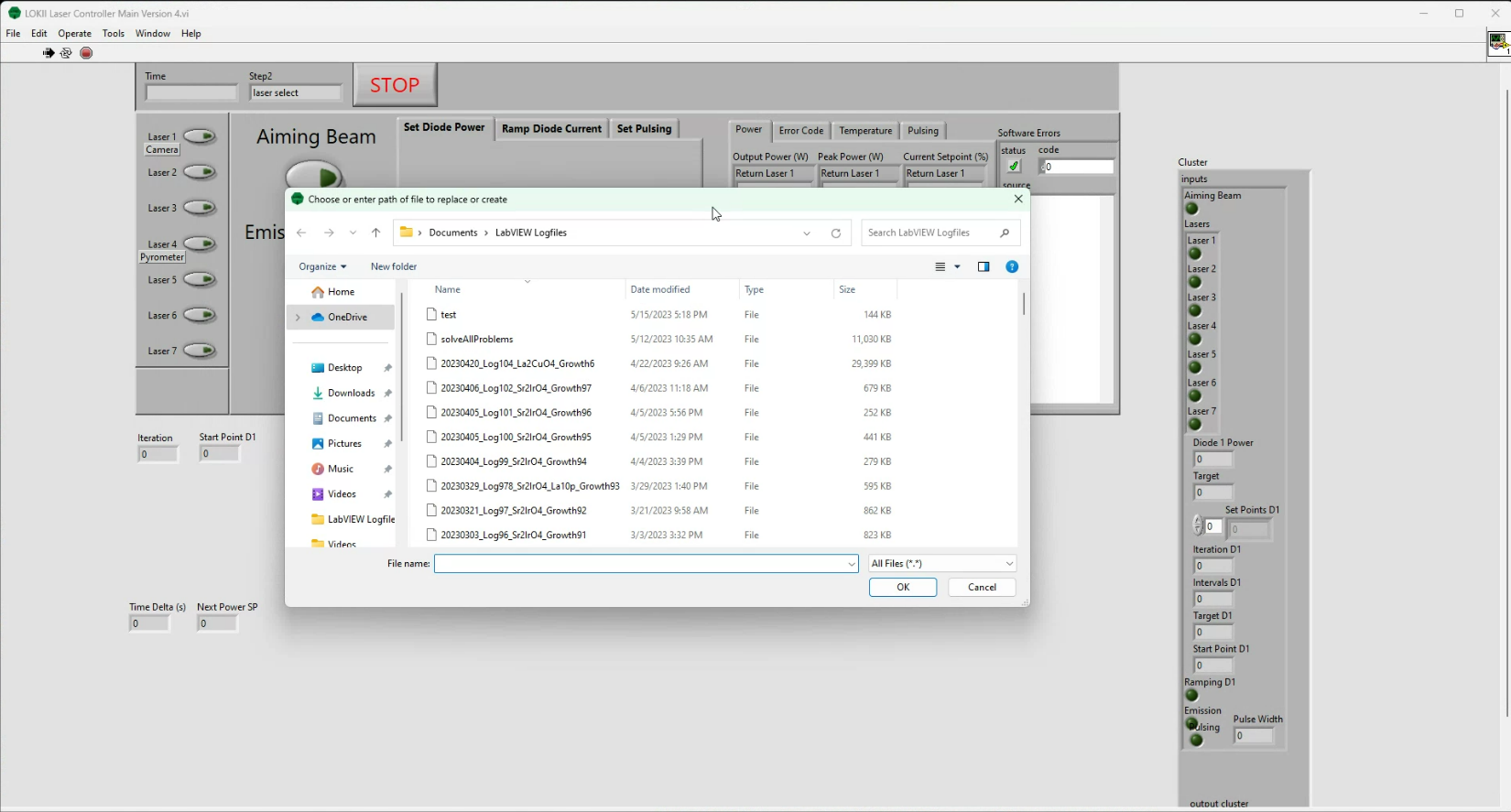Open the Home location in sidebar
Viewport: 1511px width, 812px height.
point(341,292)
